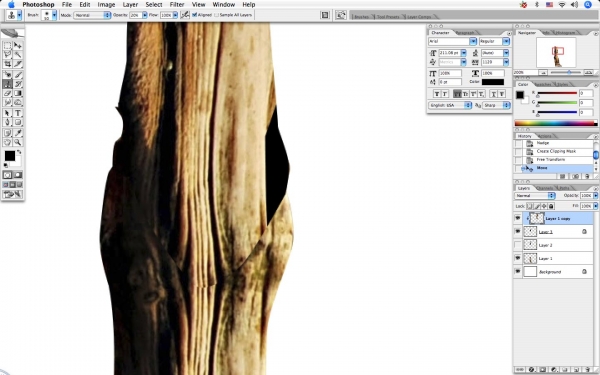The height and width of the screenshot is (375, 600).
Task: Click the Create new layer icon
Action: 576,370
